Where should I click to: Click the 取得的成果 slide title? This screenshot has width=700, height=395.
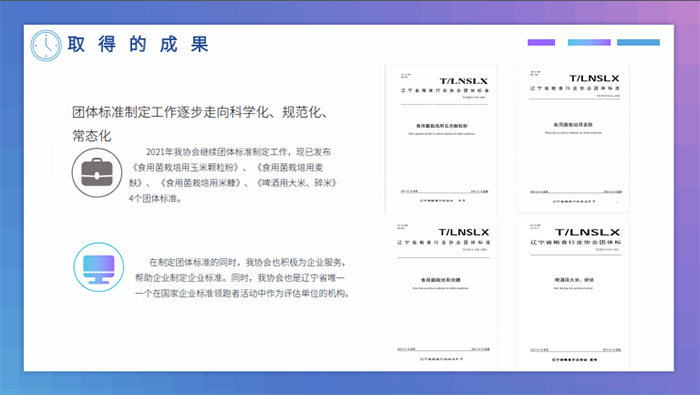[x=138, y=45]
